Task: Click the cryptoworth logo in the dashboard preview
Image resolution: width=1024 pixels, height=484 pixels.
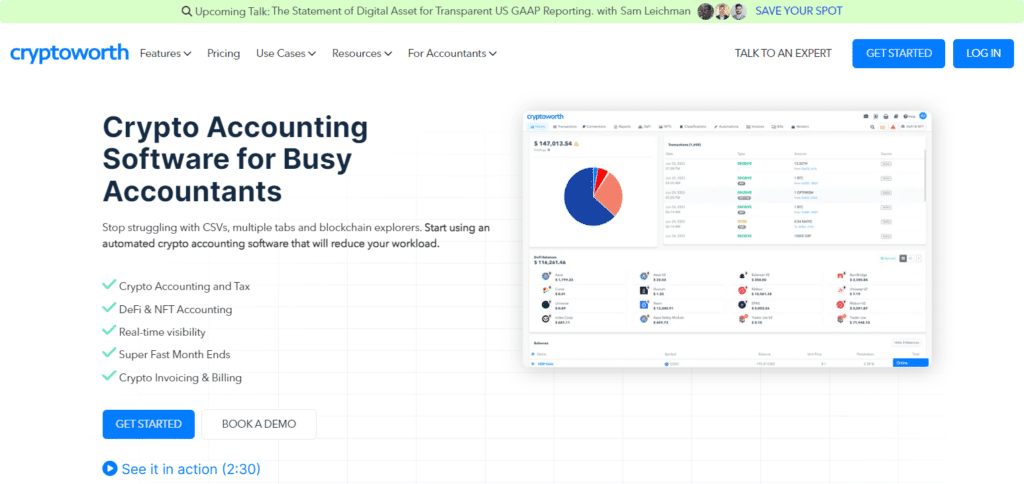Action: point(545,117)
